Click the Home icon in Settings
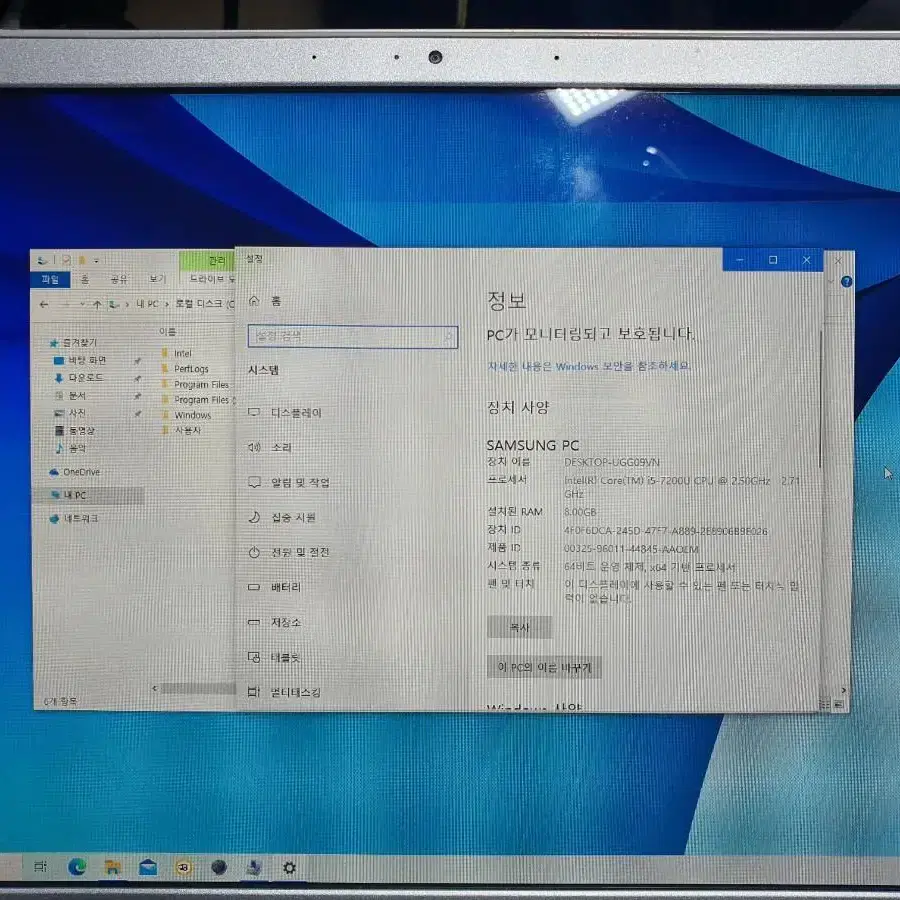 point(254,300)
